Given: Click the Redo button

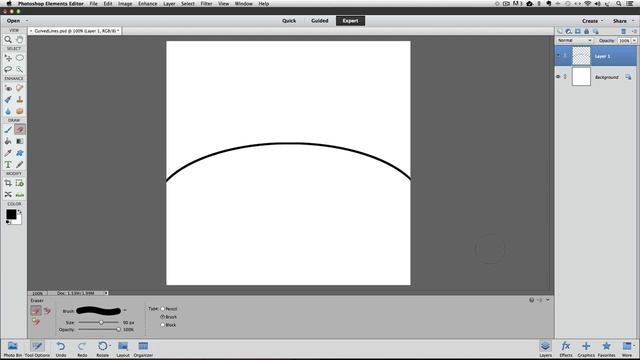Looking at the screenshot, I should point(82,349).
